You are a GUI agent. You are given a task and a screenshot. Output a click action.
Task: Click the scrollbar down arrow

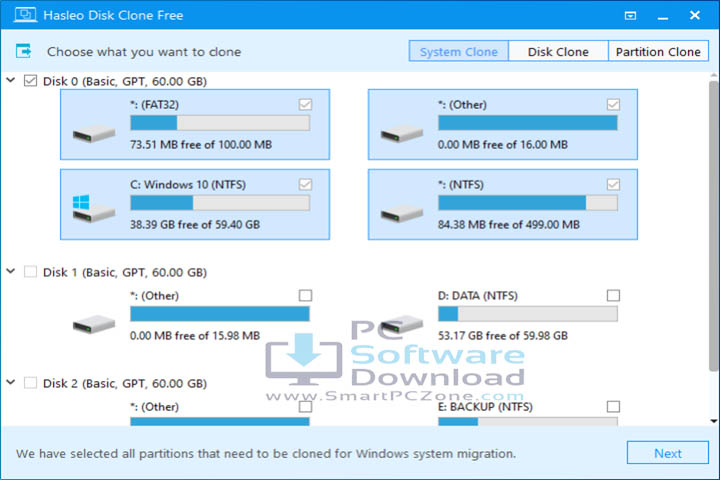[x=713, y=421]
